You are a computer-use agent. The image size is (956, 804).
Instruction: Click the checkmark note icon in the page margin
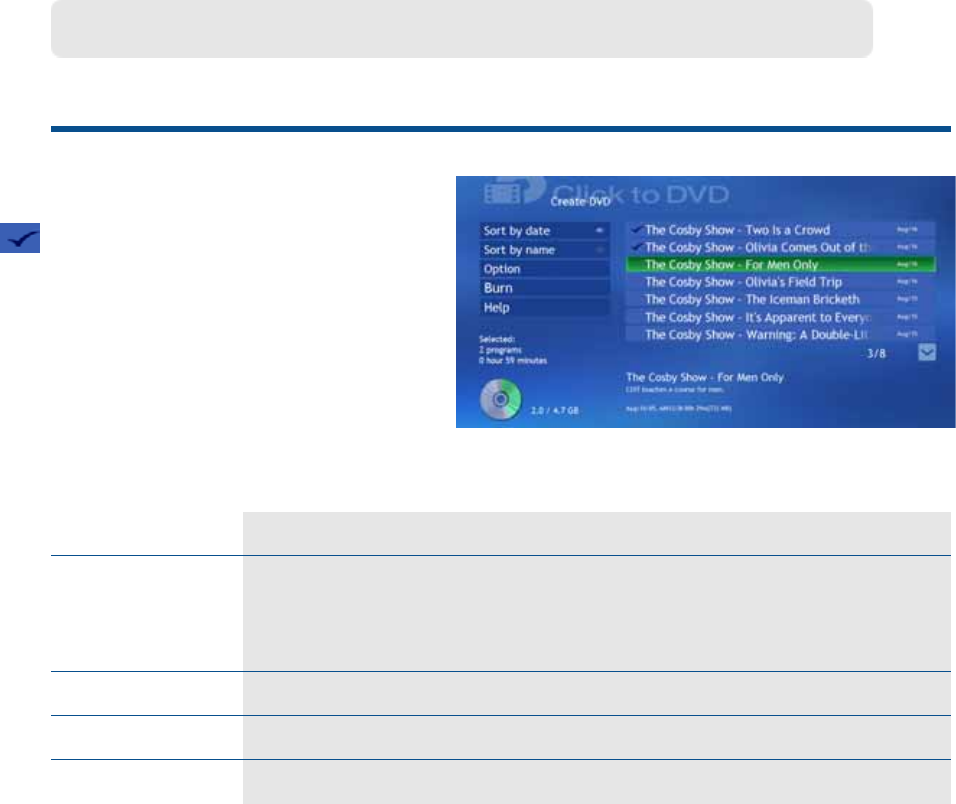[20, 238]
